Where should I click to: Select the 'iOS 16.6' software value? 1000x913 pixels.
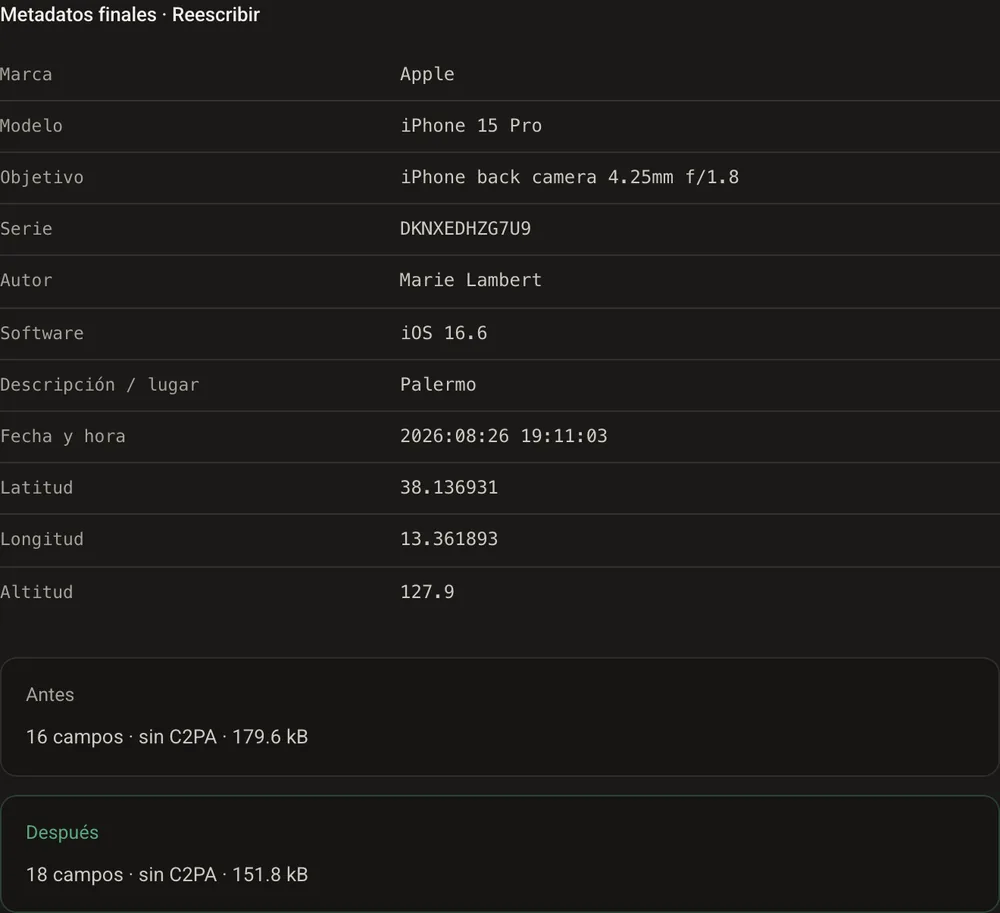(444, 333)
